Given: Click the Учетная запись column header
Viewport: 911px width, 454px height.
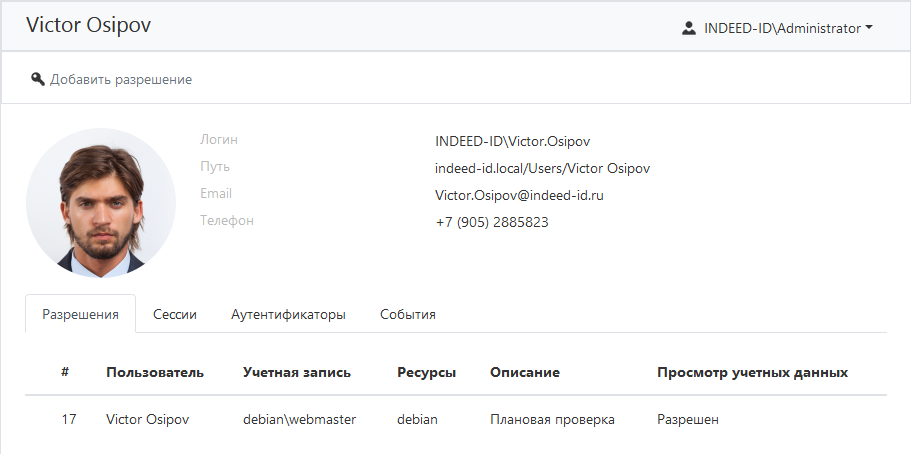Looking at the screenshot, I should [x=297, y=372].
